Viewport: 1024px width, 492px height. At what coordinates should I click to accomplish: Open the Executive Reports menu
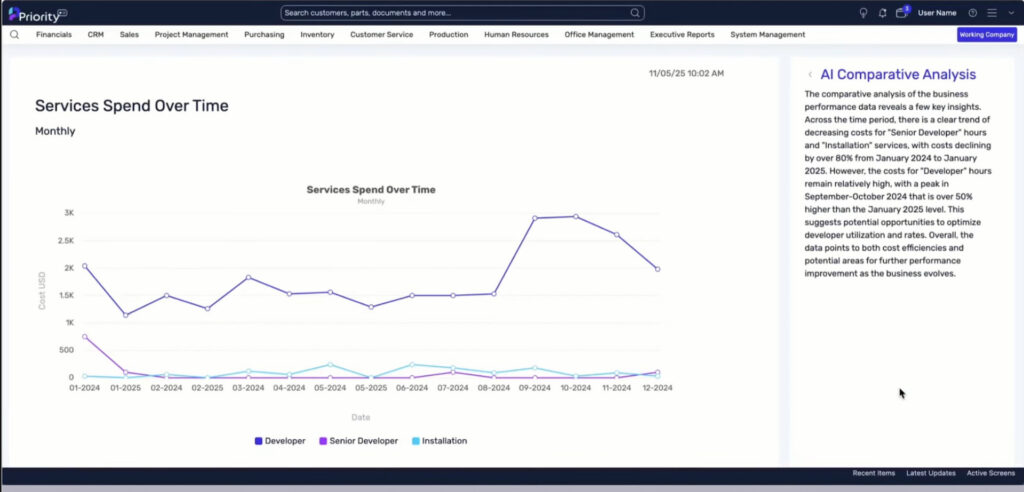coord(682,35)
